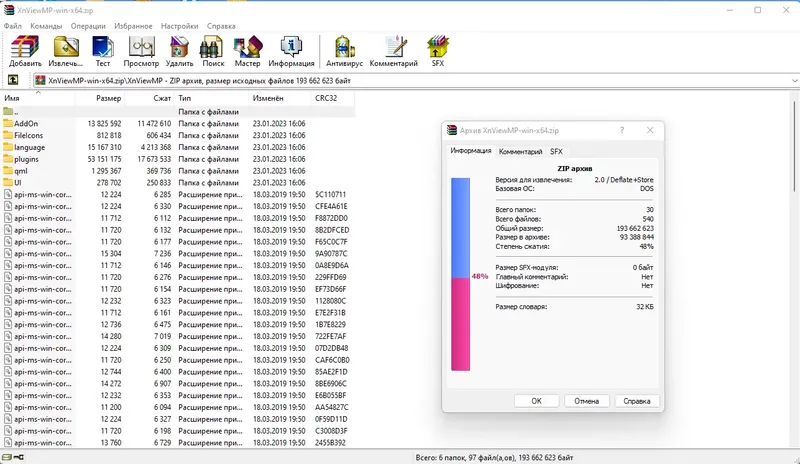Sort list by Сжат column header
The image size is (800, 464).
coord(149,98)
